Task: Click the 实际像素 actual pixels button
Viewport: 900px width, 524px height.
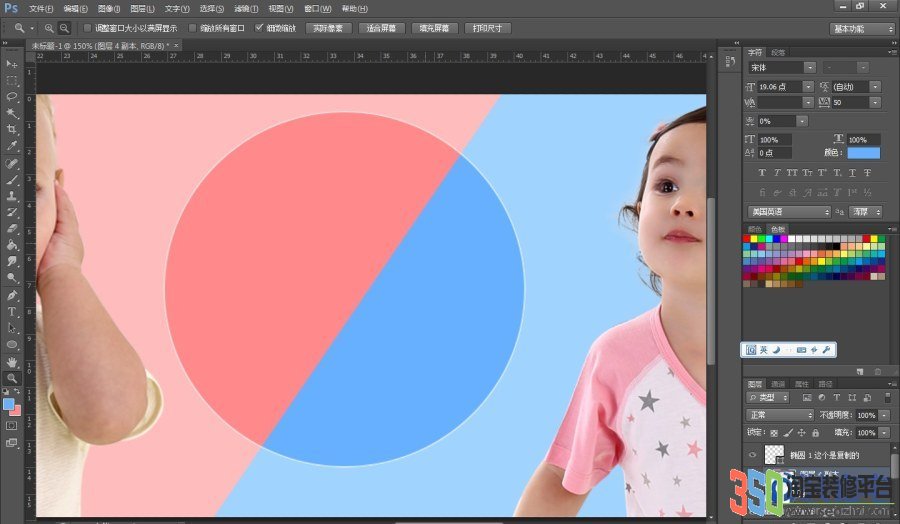Action: pos(328,28)
